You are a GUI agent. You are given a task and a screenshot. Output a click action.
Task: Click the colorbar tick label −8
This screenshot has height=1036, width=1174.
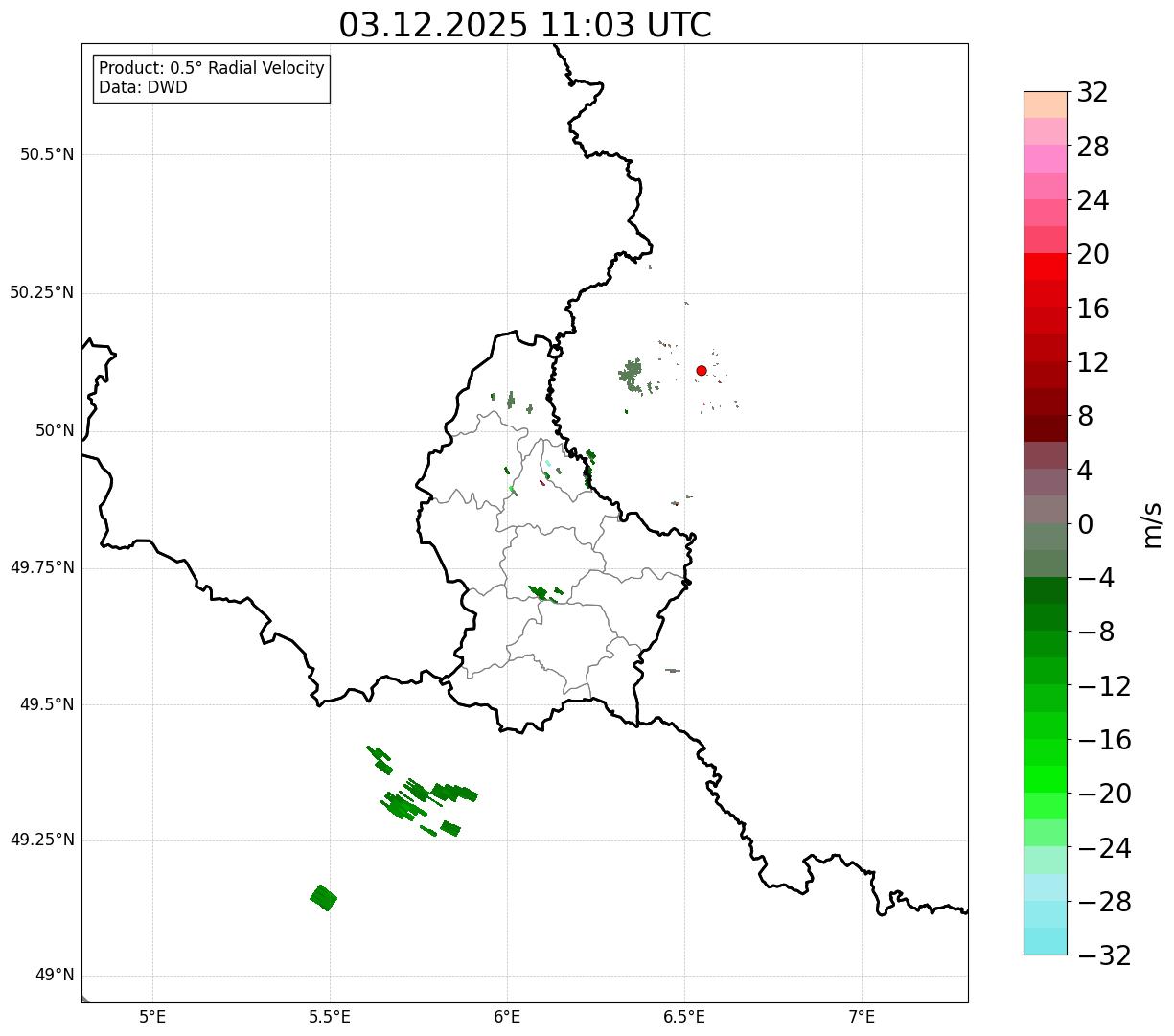click(x=1094, y=632)
